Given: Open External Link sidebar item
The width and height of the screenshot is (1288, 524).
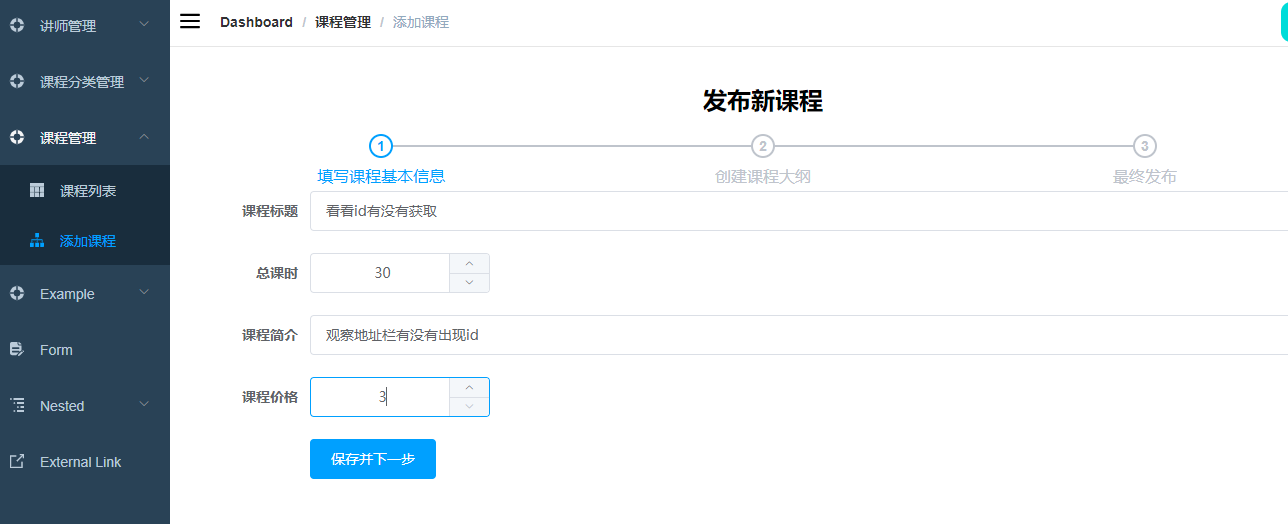Looking at the screenshot, I should pos(85,462).
